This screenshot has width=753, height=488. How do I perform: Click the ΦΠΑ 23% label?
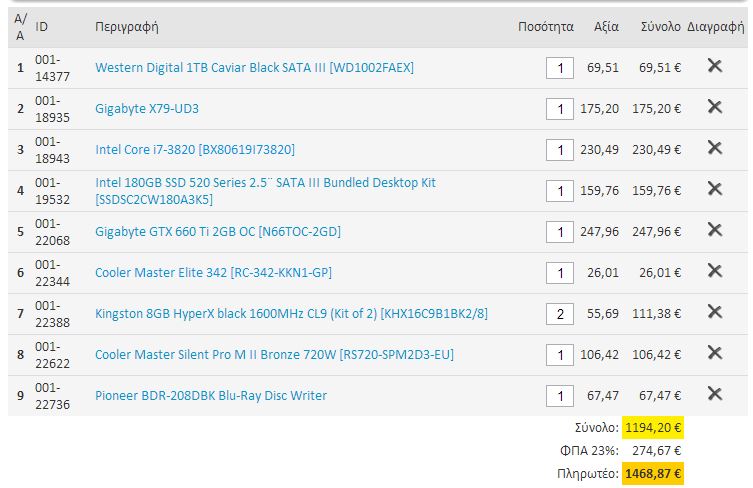click(589, 451)
